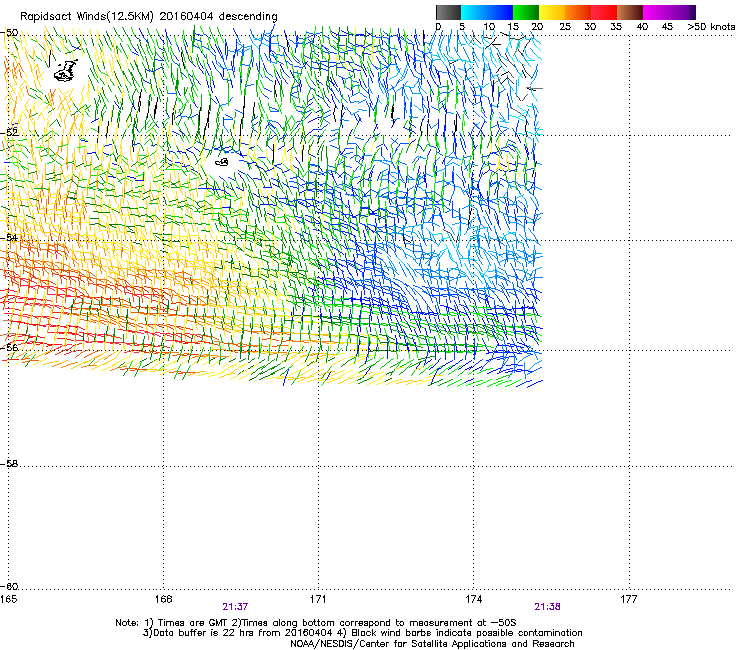The image size is (740, 650).
Task: Click the '171' longitude label
Action: pyautogui.click(x=318, y=599)
